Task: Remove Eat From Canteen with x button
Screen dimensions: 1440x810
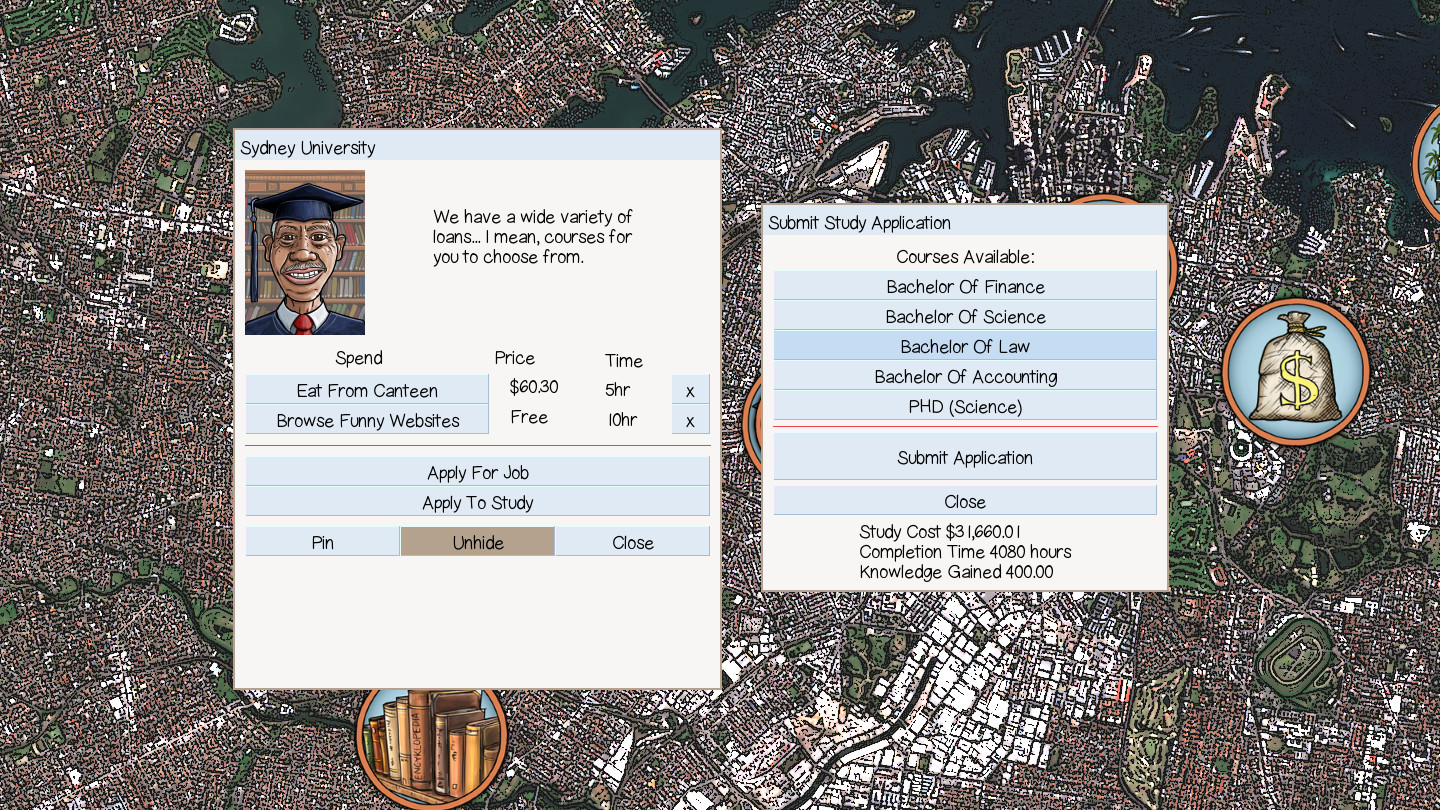Action: click(x=690, y=390)
